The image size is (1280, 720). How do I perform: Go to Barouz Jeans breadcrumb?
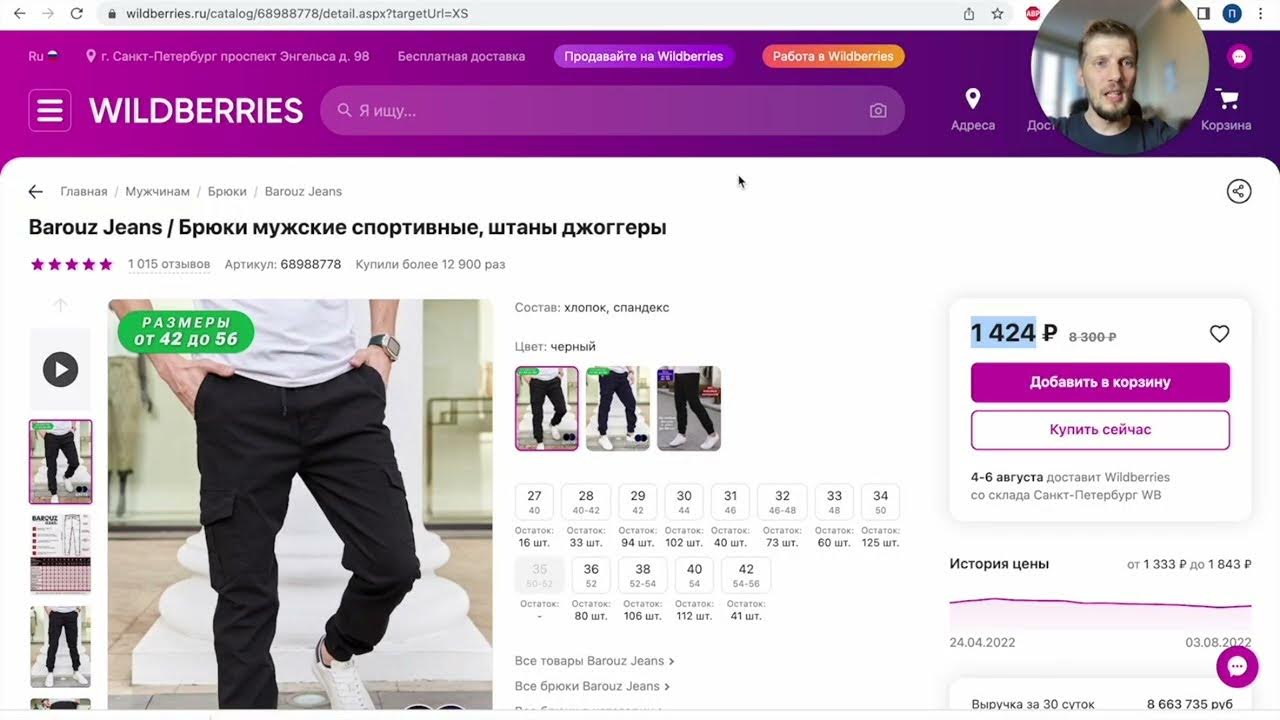(x=303, y=191)
